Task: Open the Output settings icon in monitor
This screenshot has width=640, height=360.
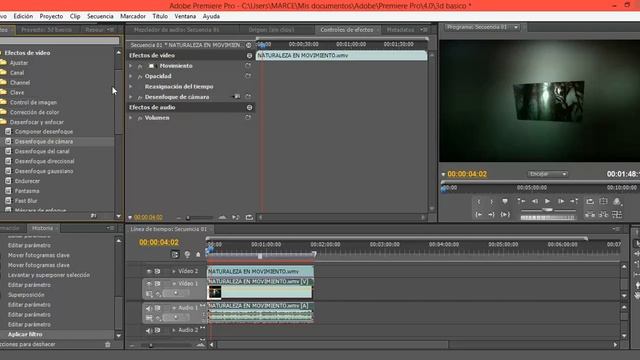Action: [617, 201]
